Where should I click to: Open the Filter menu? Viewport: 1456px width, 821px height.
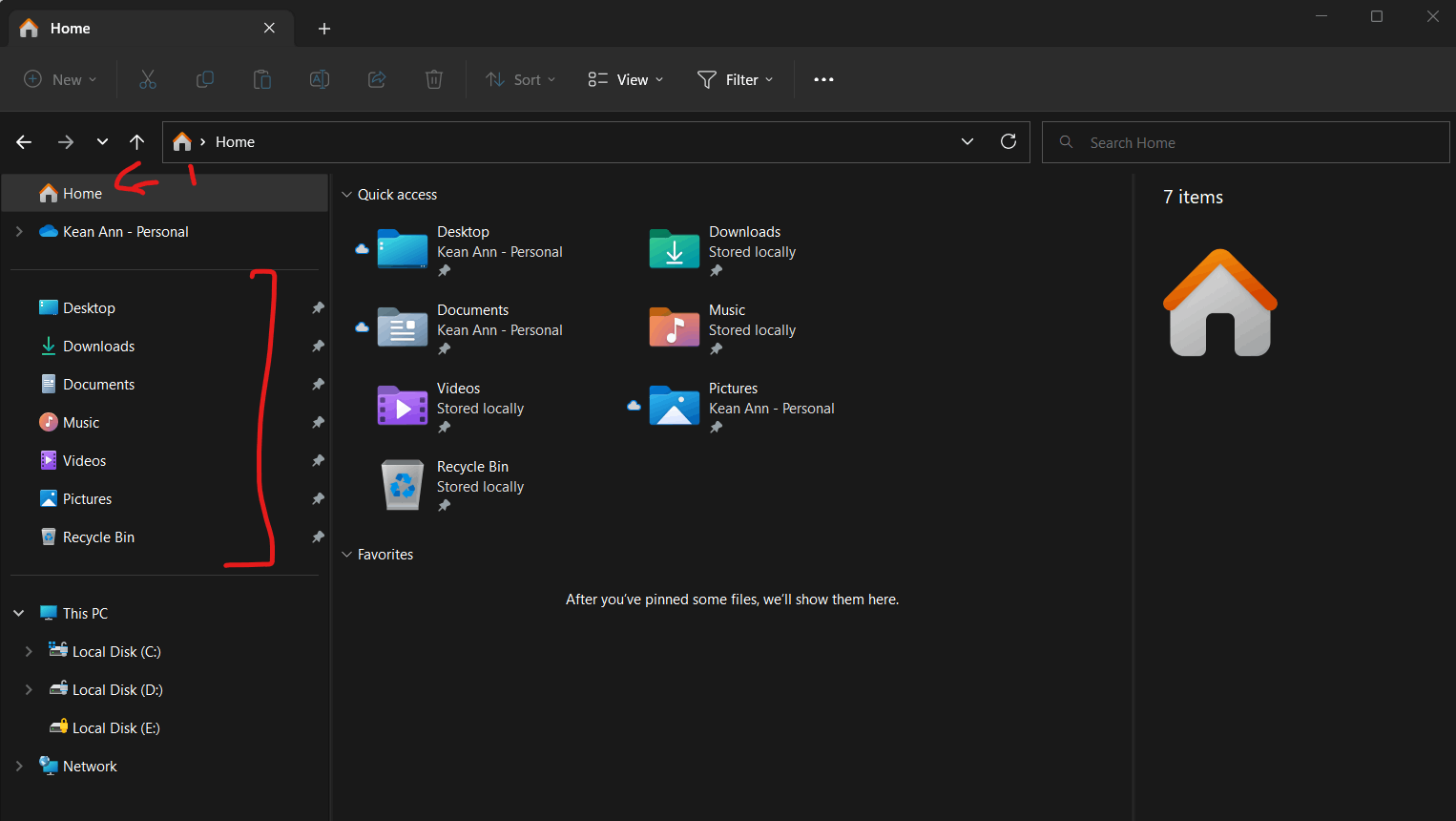[735, 79]
